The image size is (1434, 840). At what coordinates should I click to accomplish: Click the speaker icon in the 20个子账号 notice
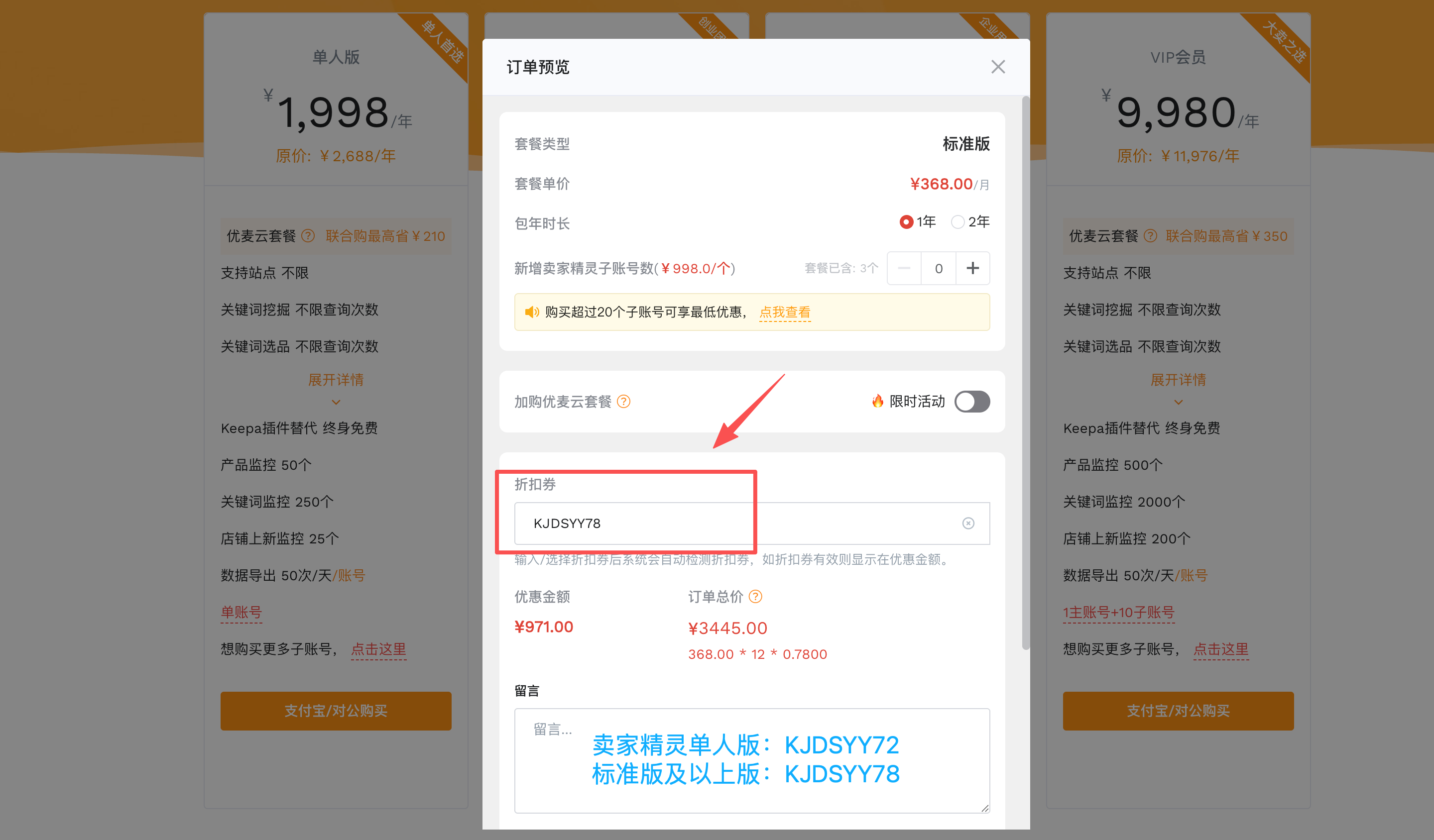pos(531,312)
